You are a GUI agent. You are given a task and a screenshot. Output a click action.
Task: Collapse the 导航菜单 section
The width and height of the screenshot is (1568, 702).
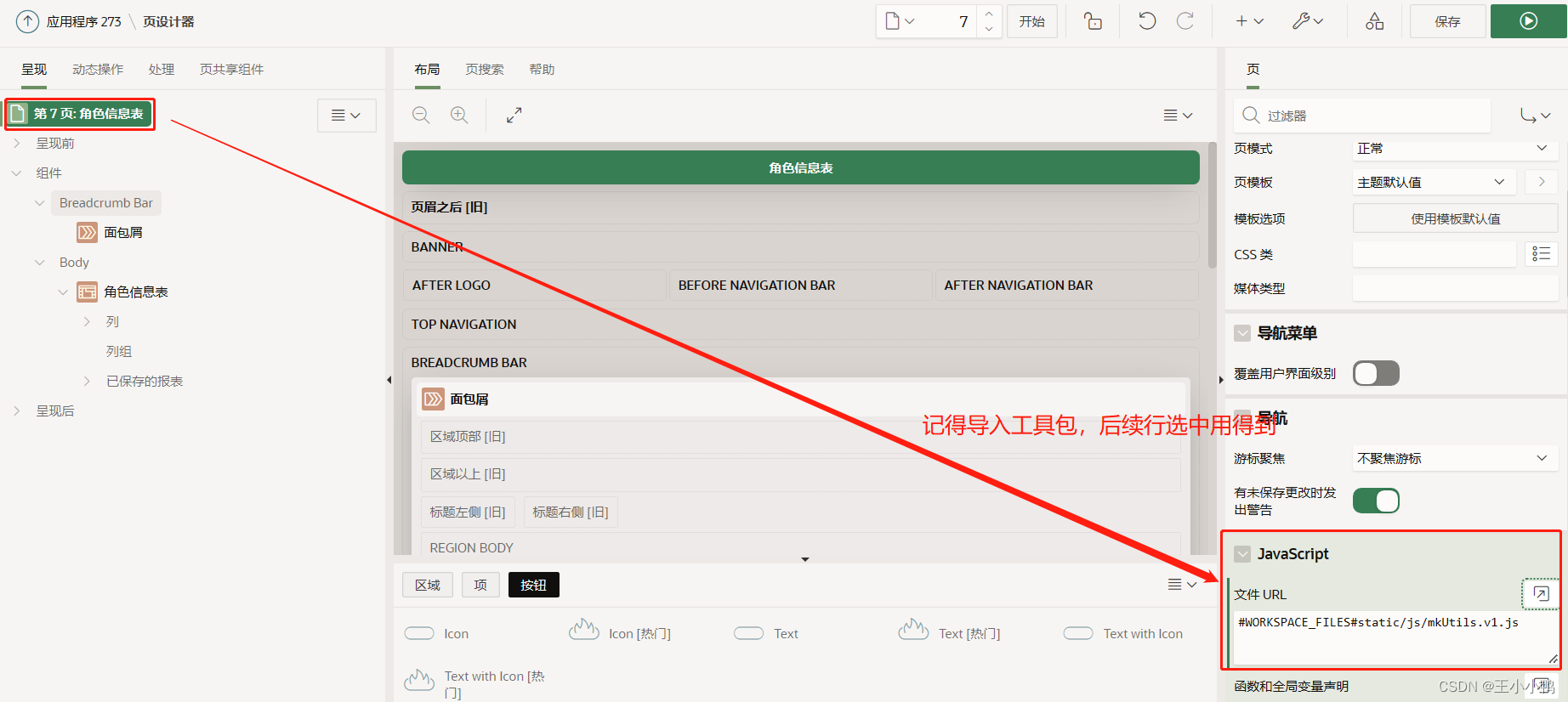pos(1242,333)
